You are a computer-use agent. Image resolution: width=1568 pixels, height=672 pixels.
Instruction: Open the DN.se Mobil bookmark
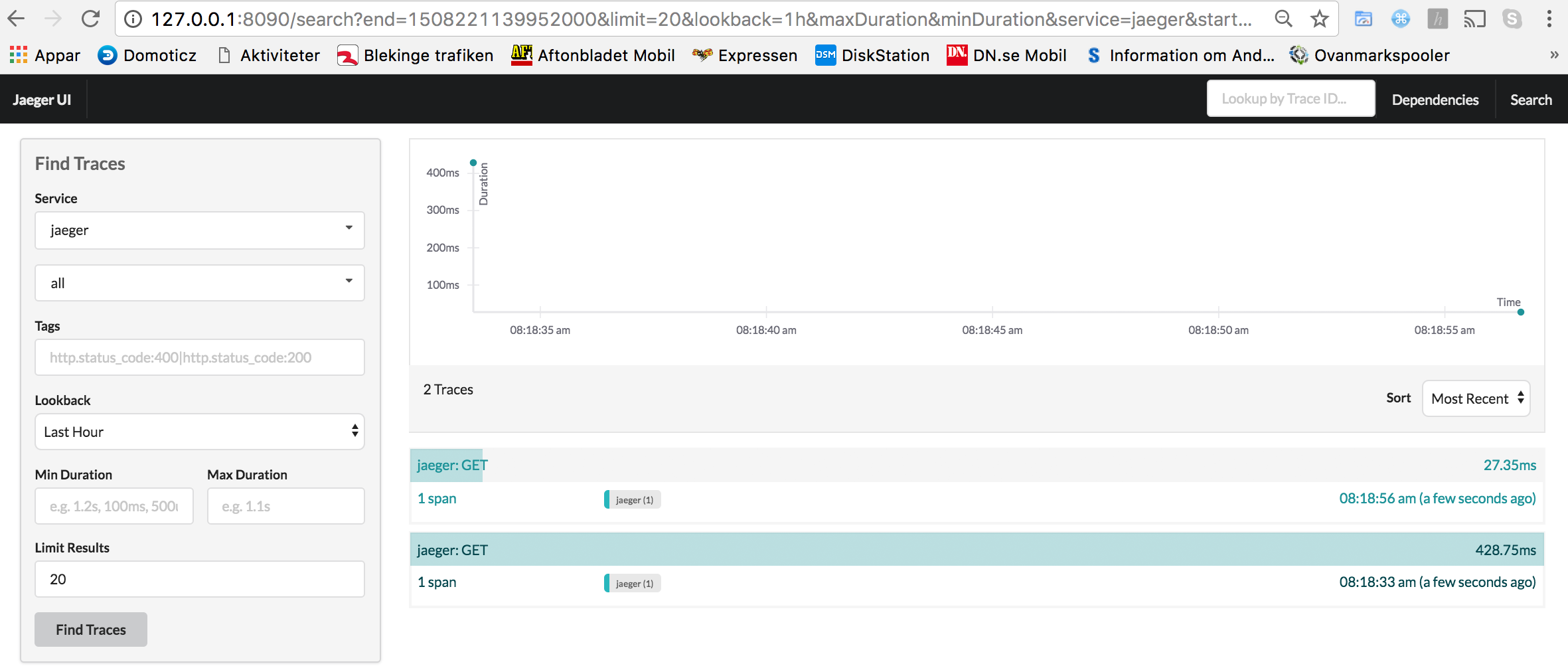tap(1007, 55)
